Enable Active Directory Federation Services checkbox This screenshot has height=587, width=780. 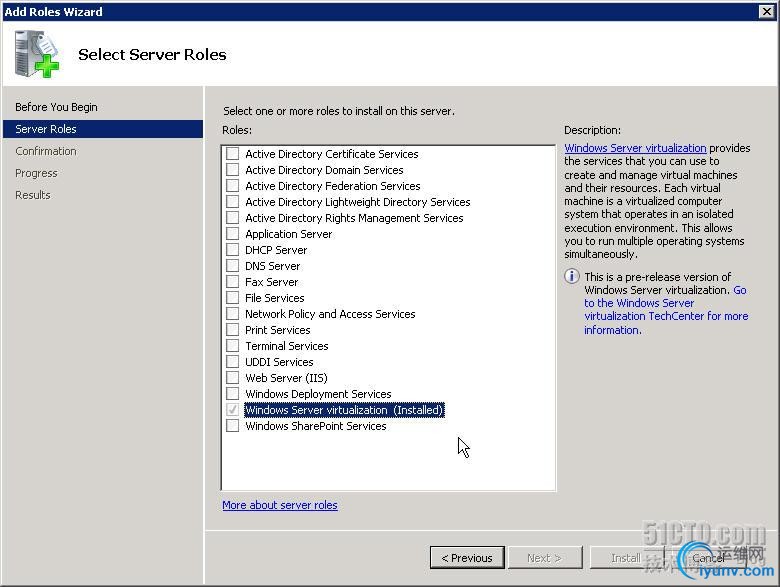232,185
